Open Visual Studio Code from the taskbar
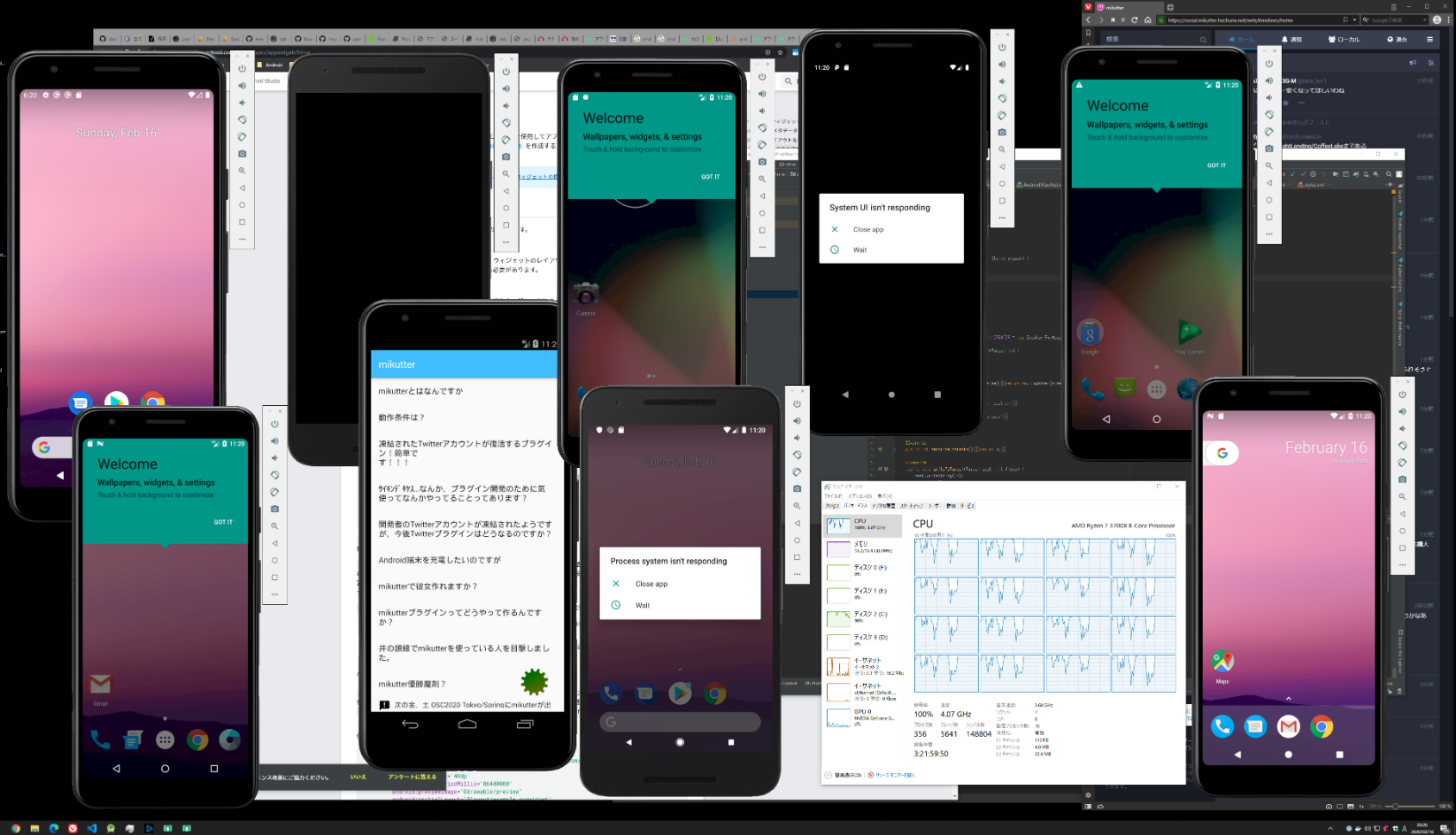 [x=91, y=828]
